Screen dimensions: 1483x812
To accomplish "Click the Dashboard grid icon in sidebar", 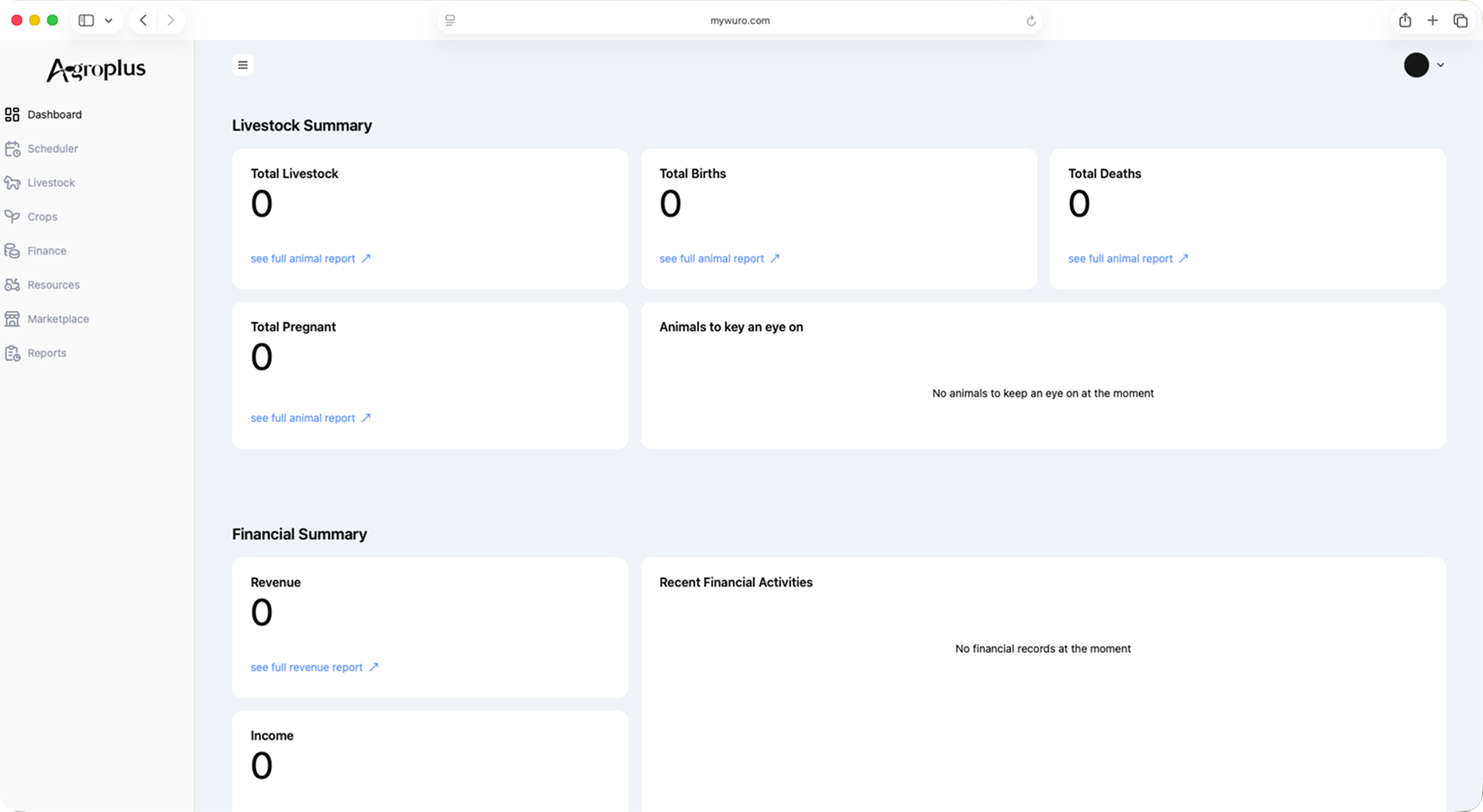I will coord(12,115).
